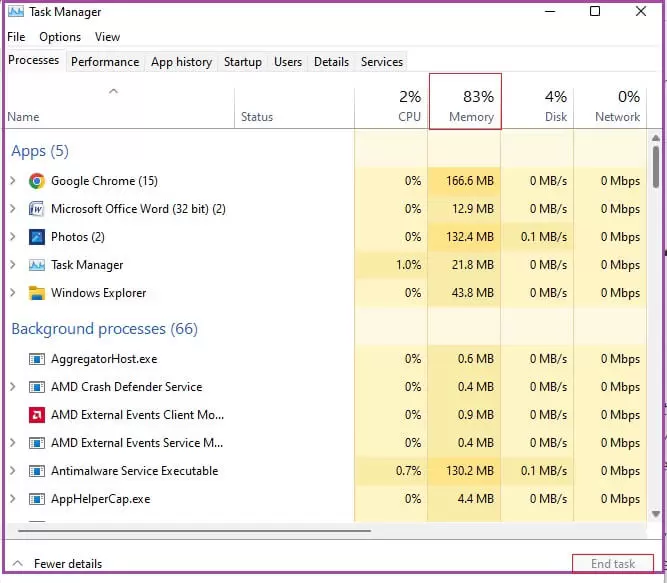Switch to the App history tab
The height and width of the screenshot is (583, 667).
coord(181,62)
